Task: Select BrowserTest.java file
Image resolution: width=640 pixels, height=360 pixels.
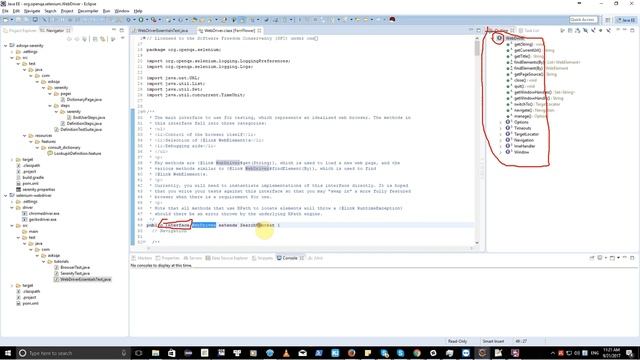Action: [x=72, y=267]
